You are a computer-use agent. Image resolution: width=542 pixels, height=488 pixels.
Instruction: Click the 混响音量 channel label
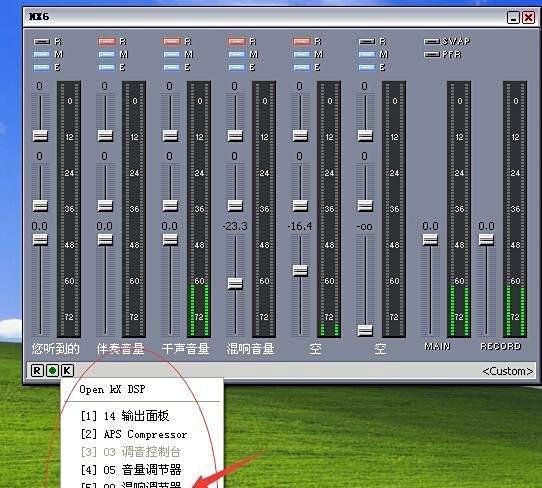(x=251, y=349)
